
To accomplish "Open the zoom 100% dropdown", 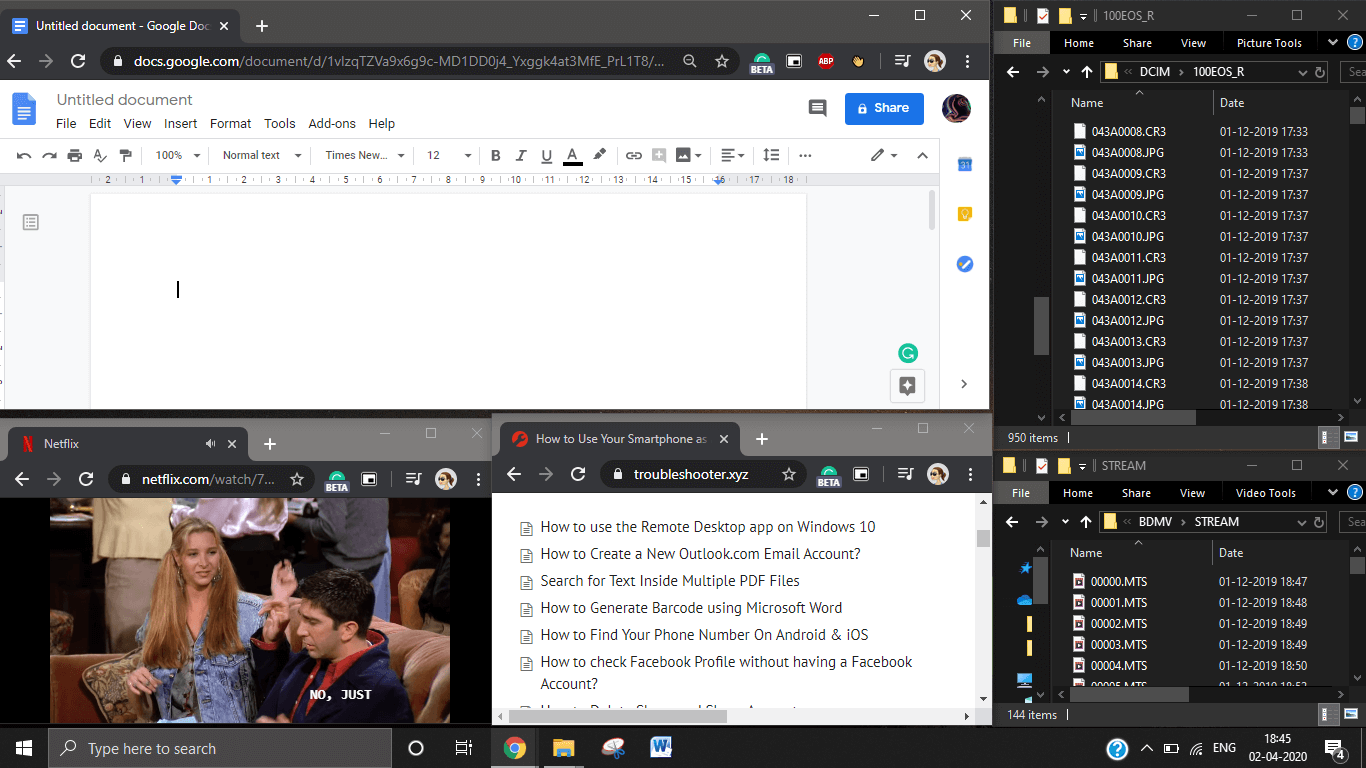I will [x=178, y=155].
